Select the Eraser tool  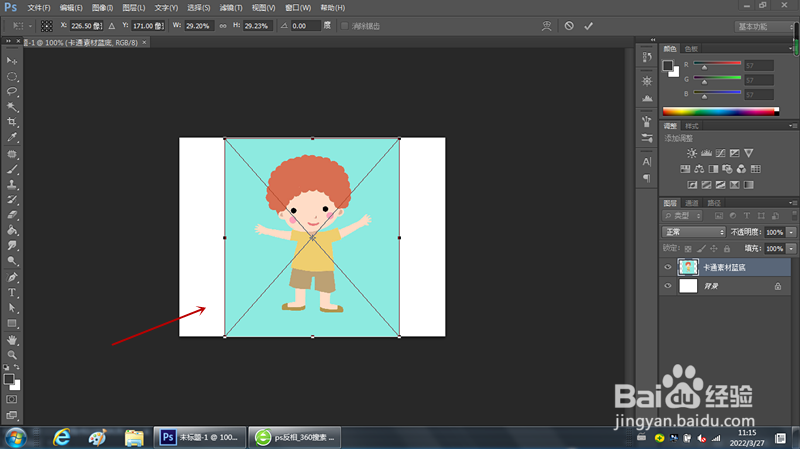point(12,215)
